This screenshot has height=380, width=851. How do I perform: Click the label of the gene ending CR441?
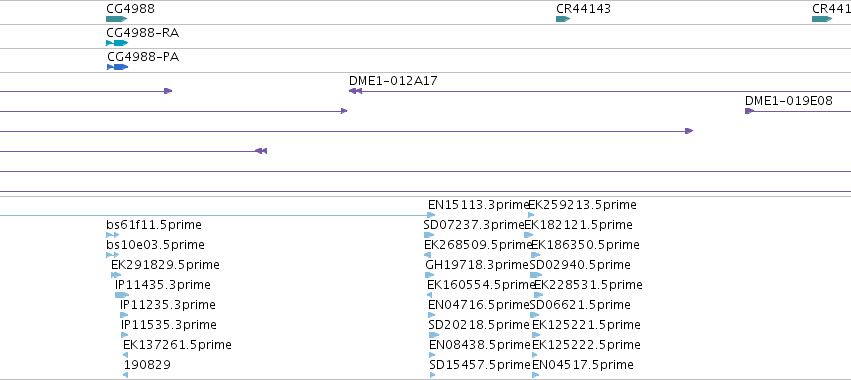coord(831,9)
